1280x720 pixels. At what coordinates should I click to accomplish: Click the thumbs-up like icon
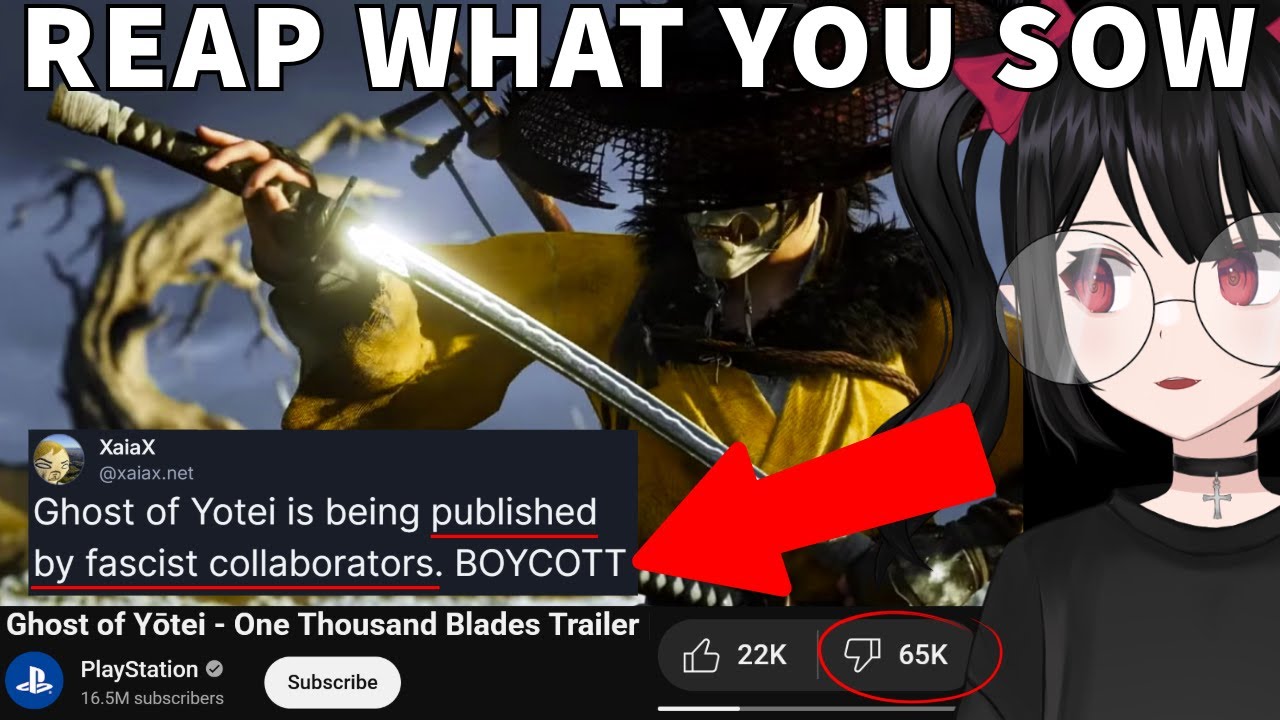[701, 656]
